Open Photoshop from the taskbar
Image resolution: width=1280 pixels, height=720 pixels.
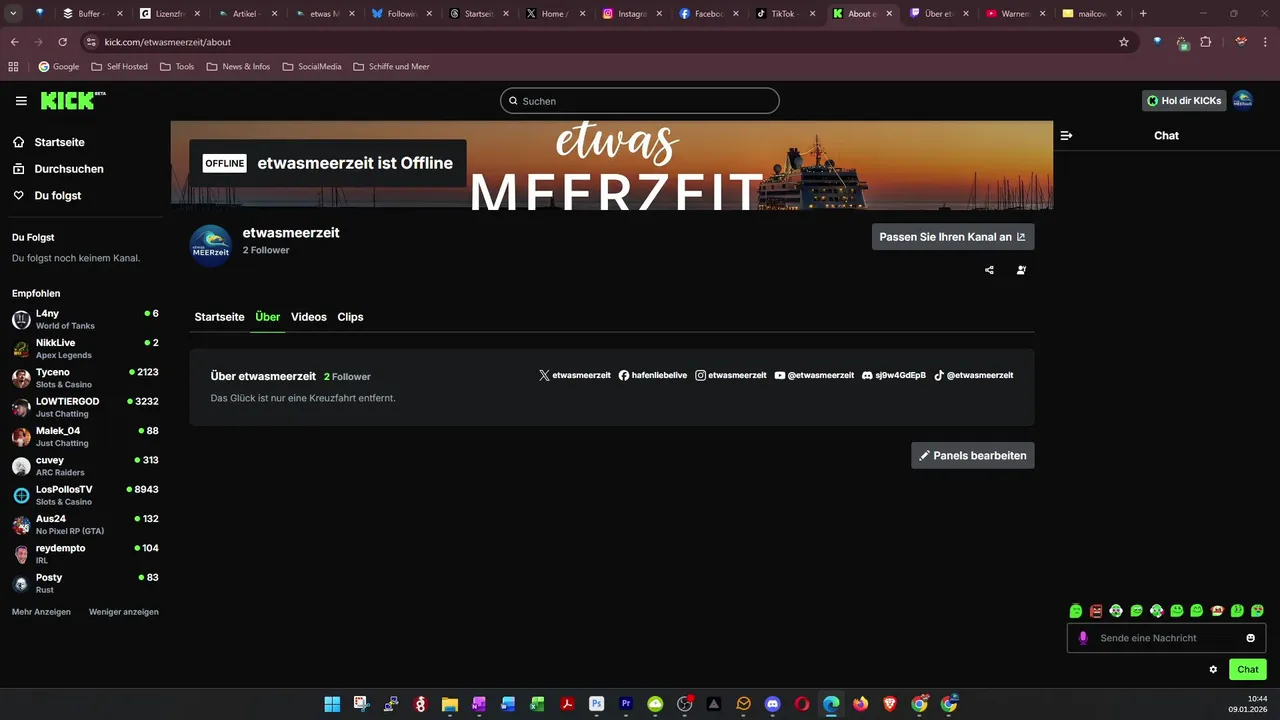597,704
